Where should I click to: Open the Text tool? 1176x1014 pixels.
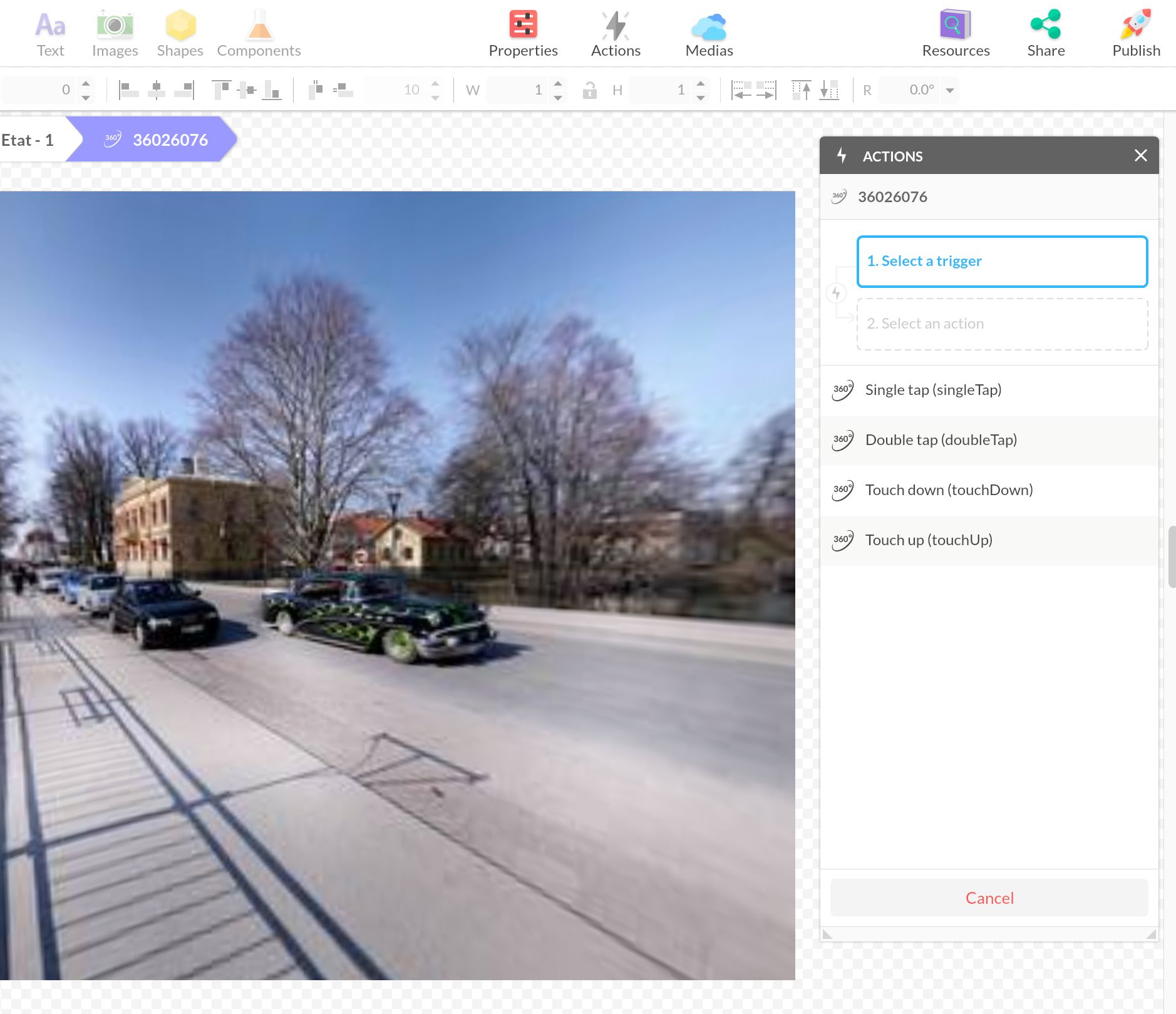[50, 34]
